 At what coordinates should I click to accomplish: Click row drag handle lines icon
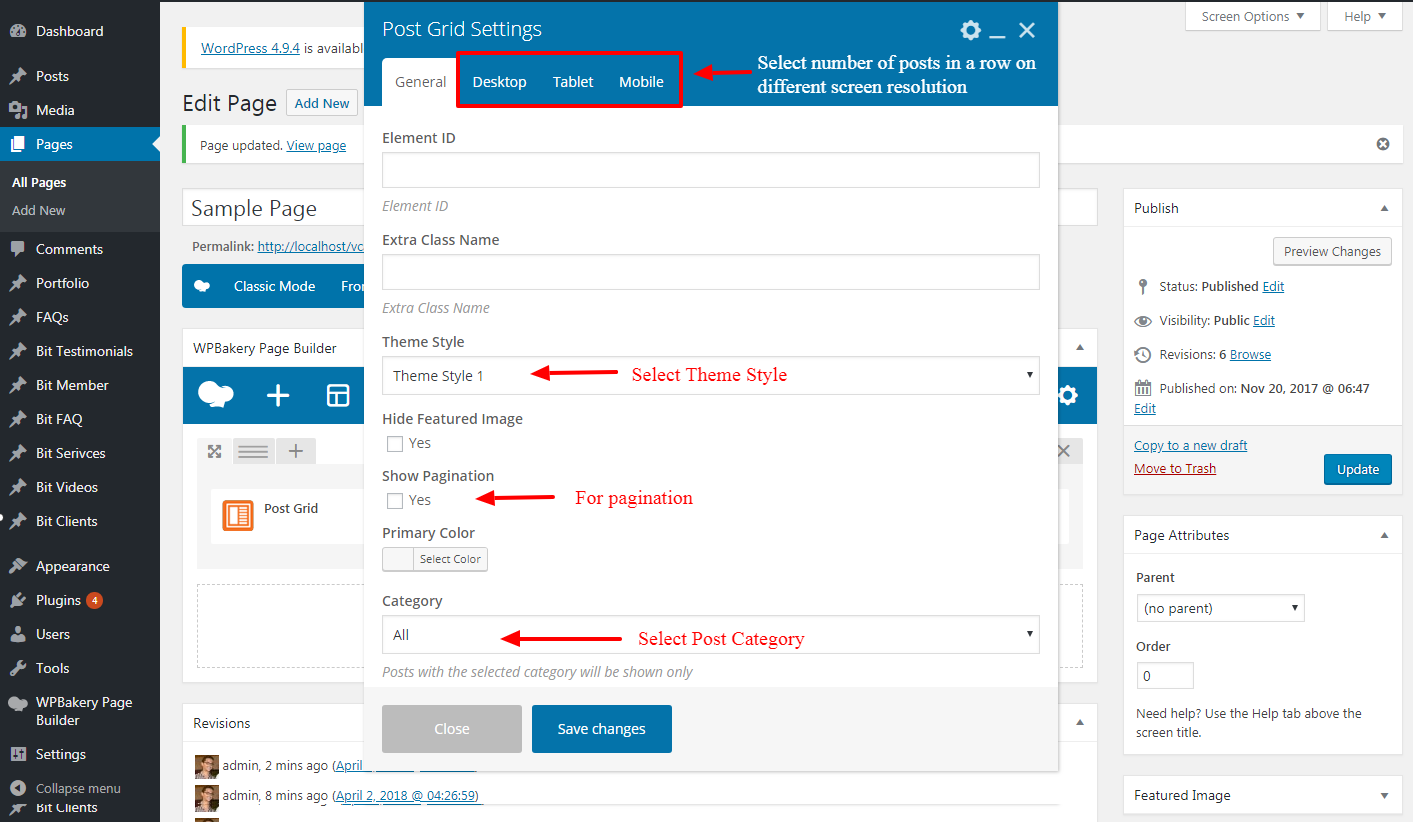point(254,452)
